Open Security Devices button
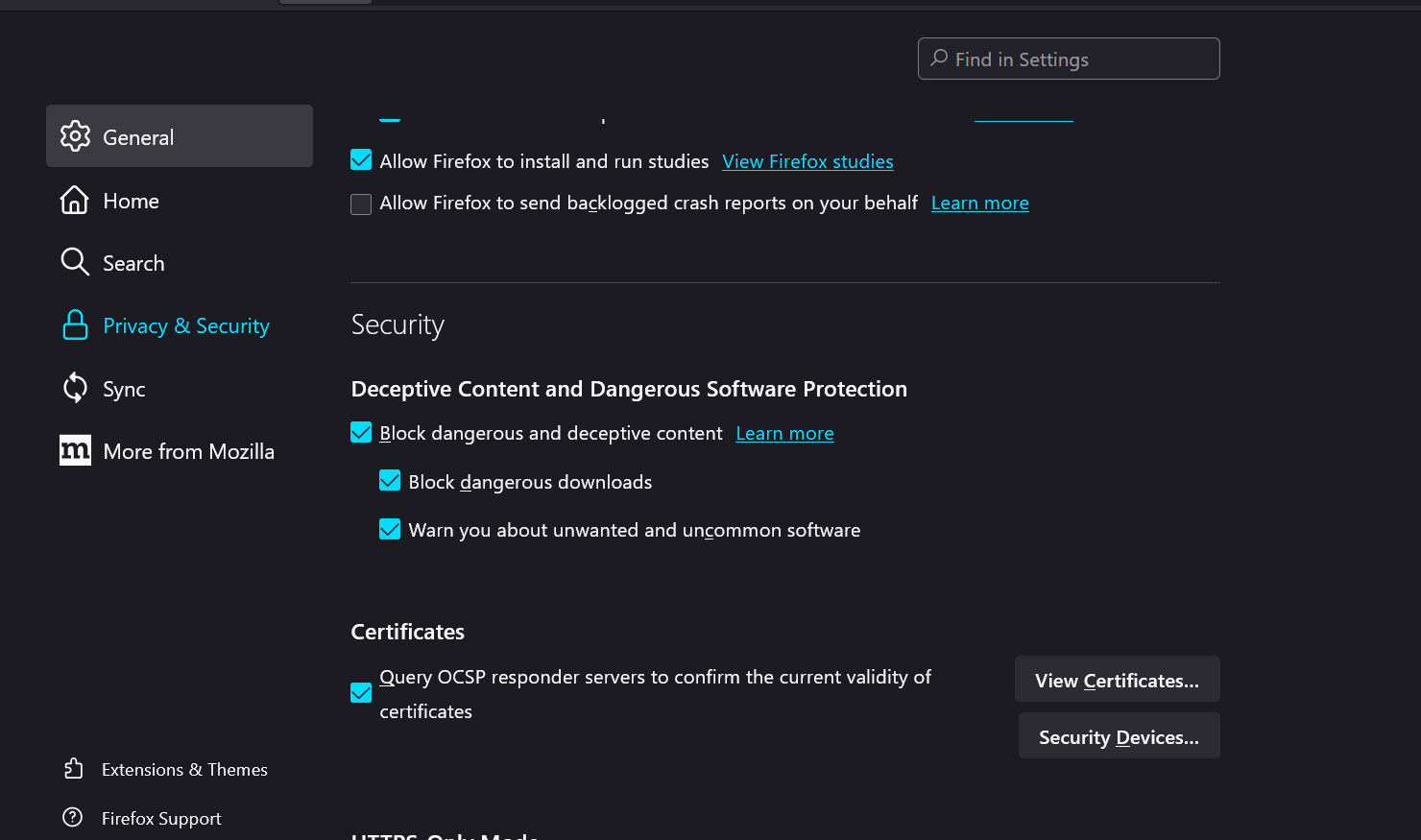 1119,736
